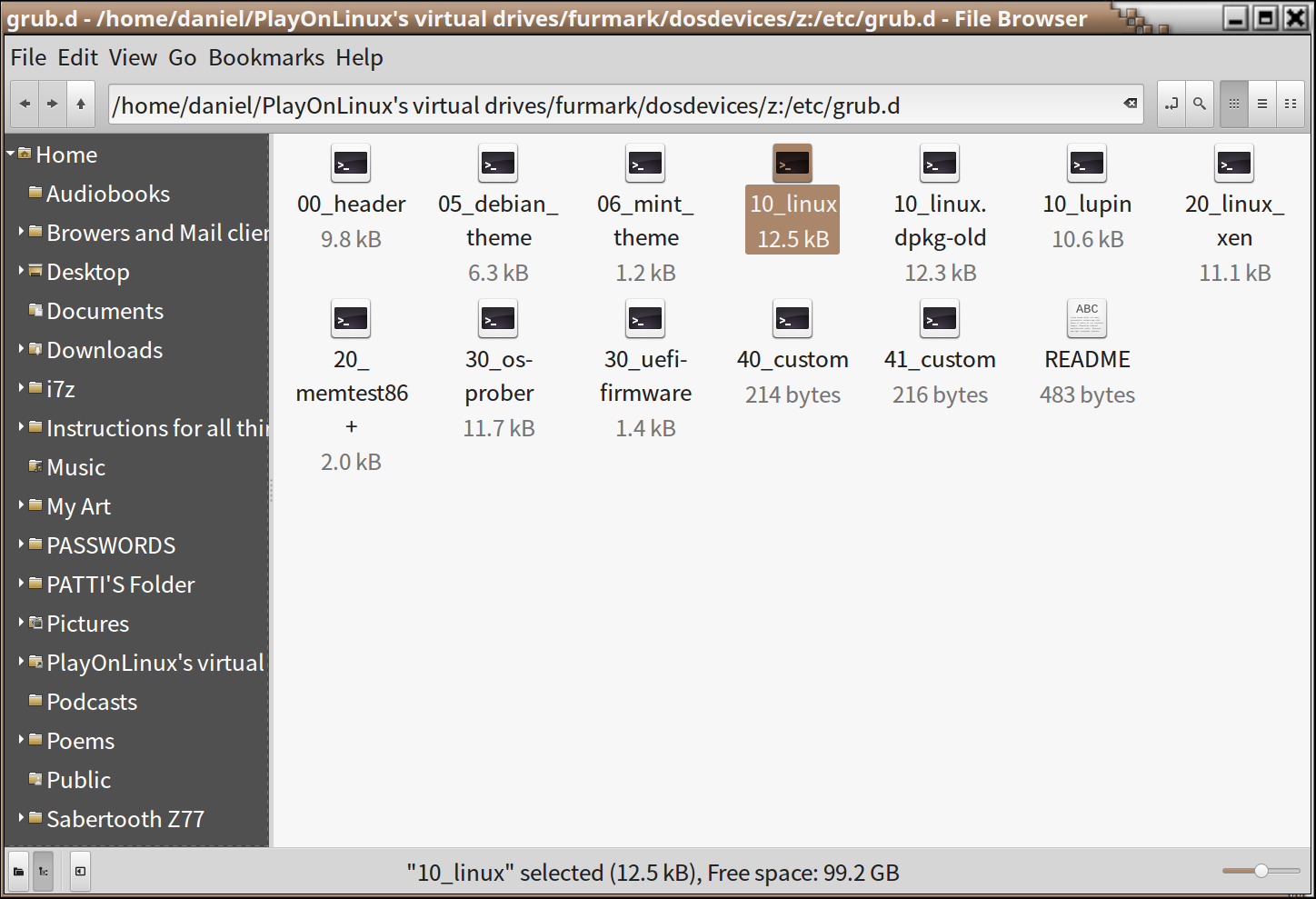Select the 30_uefi-firmware script icon
The height and width of the screenshot is (899, 1316).
click(x=645, y=319)
